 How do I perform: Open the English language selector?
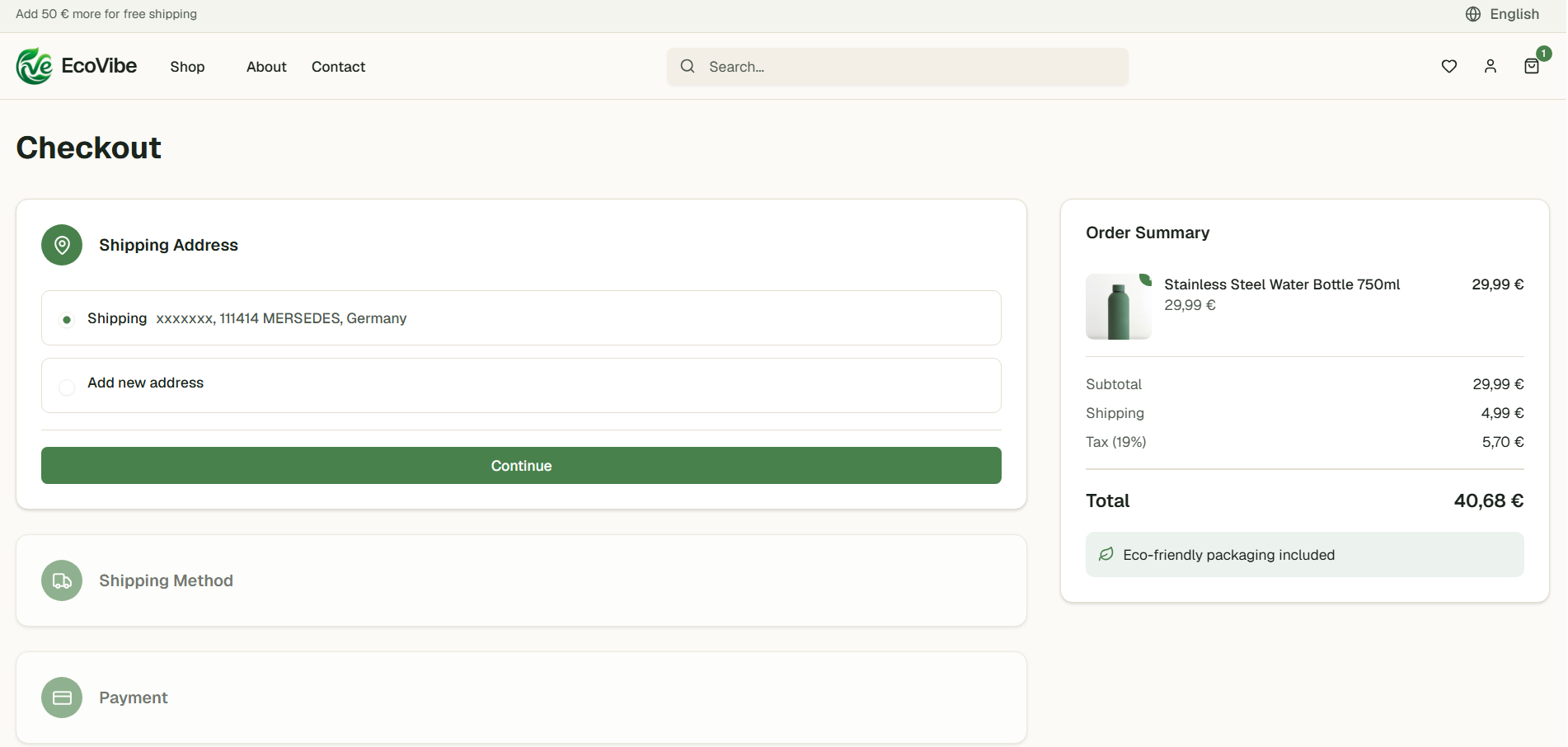1502,14
